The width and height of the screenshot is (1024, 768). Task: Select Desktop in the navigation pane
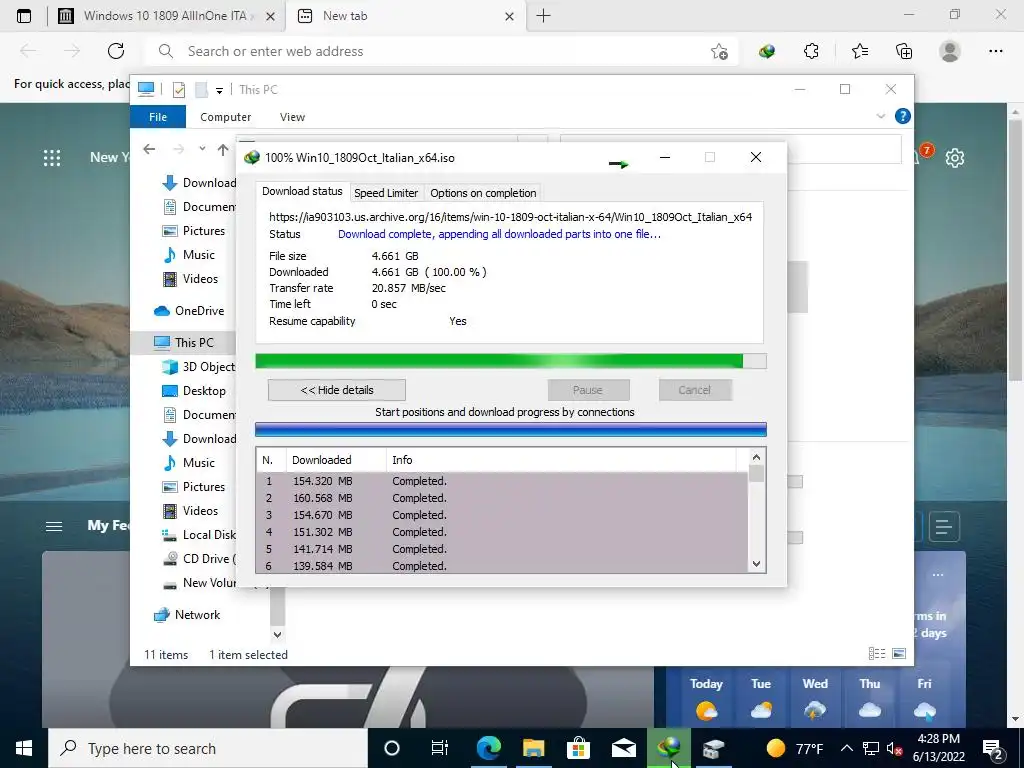click(x=194, y=391)
